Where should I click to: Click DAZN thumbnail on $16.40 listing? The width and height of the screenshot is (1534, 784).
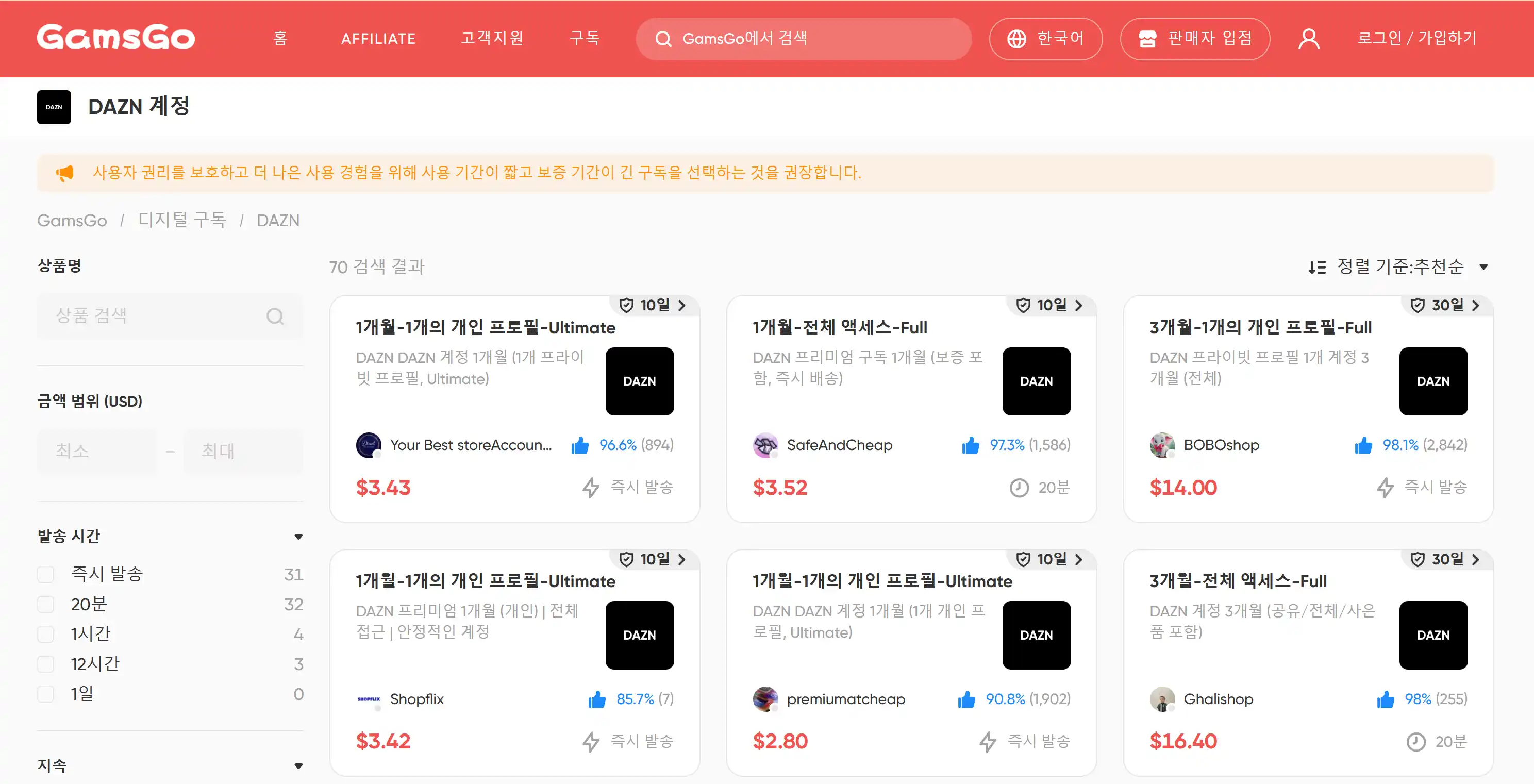coord(1433,635)
